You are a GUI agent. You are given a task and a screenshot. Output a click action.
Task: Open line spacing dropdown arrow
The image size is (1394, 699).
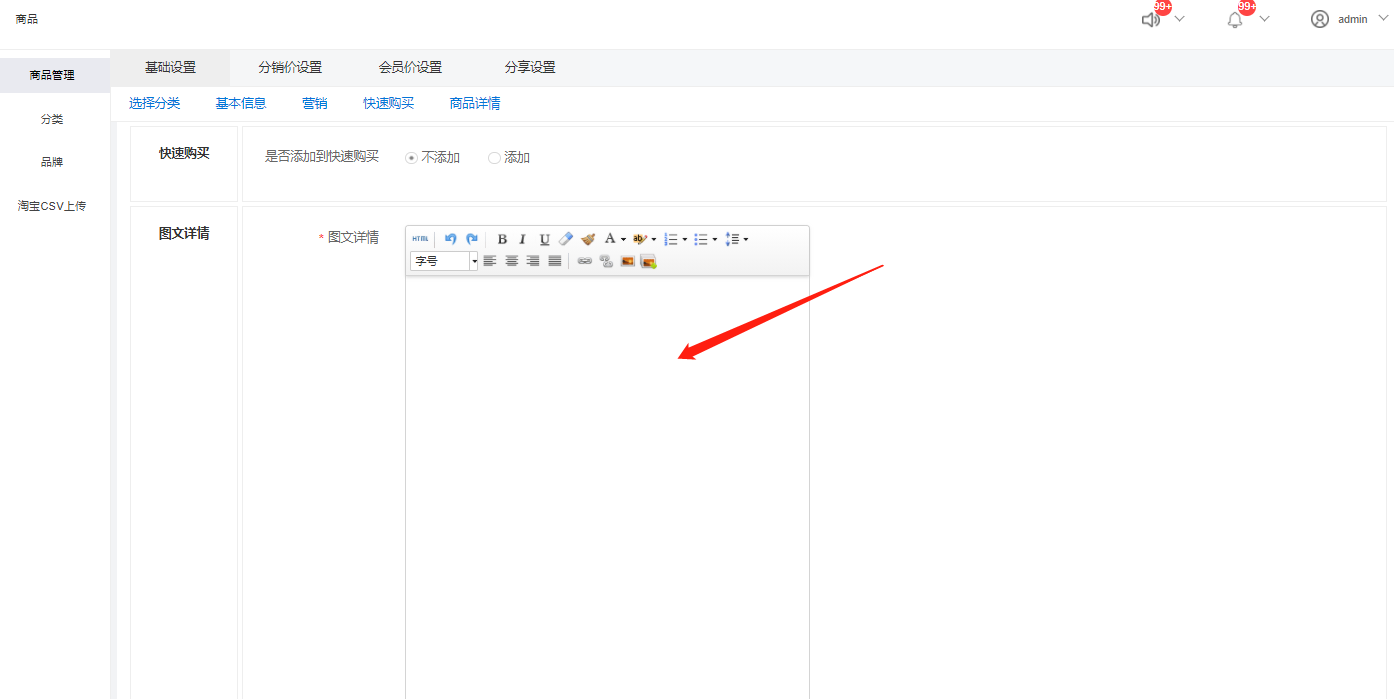point(746,239)
